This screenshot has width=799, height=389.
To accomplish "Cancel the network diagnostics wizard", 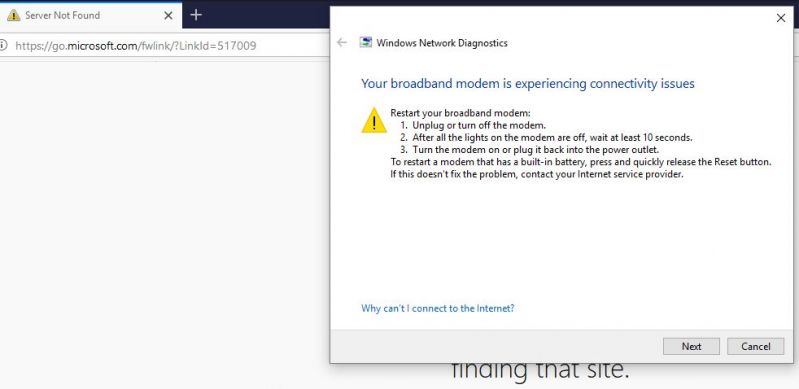I will (755, 346).
